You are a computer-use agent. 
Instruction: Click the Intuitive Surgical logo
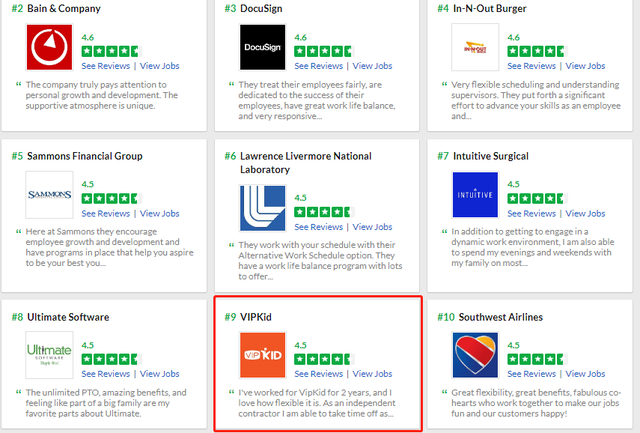(475, 195)
